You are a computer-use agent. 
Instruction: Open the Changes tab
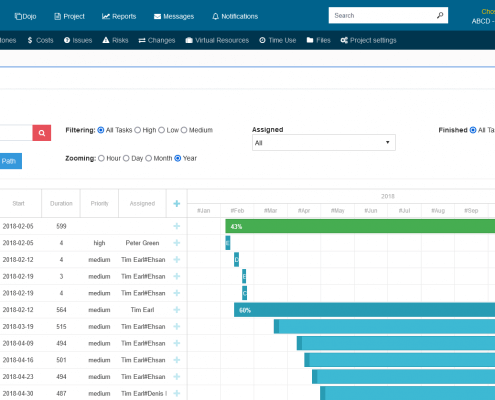tap(157, 40)
